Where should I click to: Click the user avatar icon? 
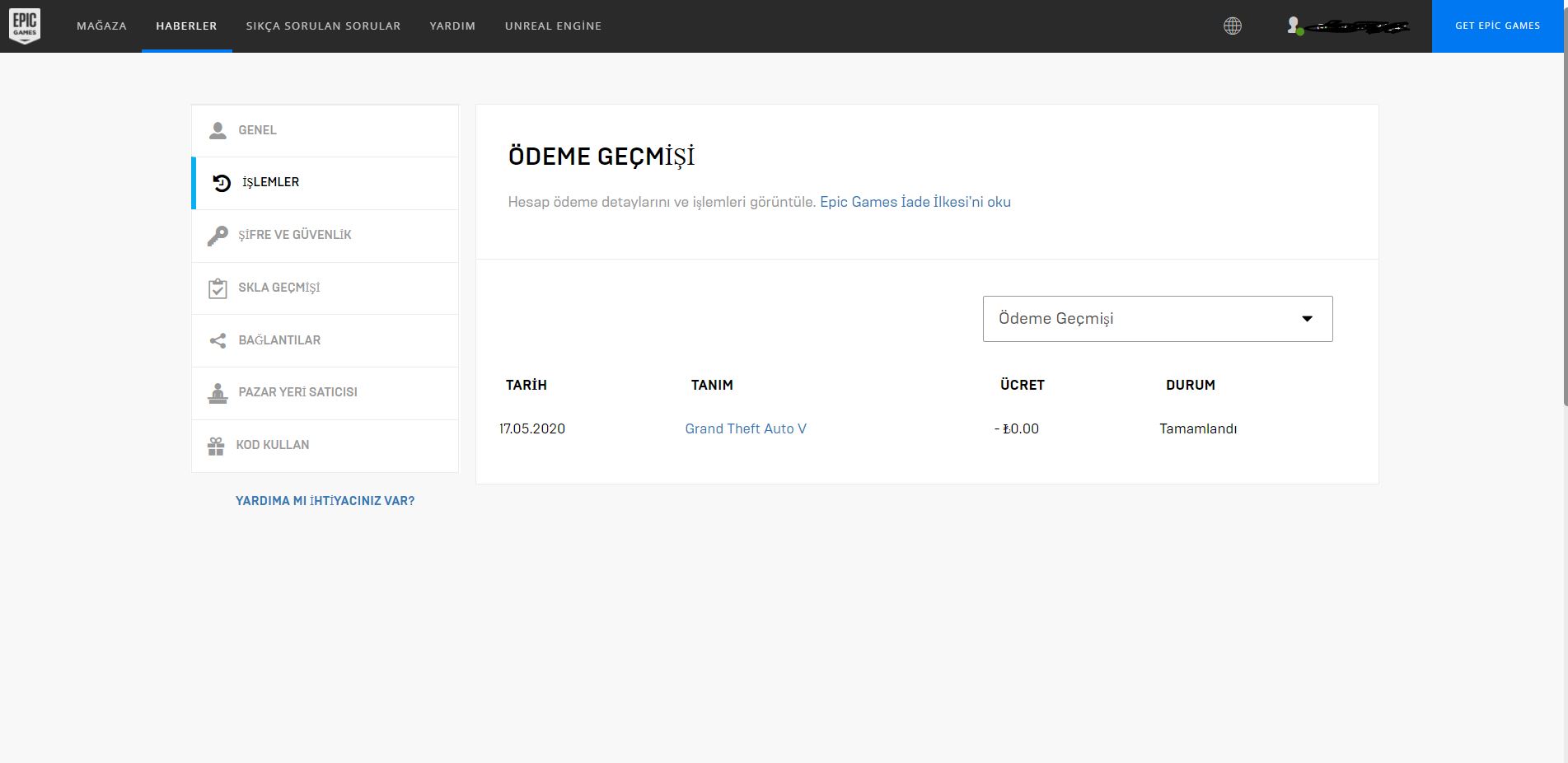pyautogui.click(x=1294, y=26)
